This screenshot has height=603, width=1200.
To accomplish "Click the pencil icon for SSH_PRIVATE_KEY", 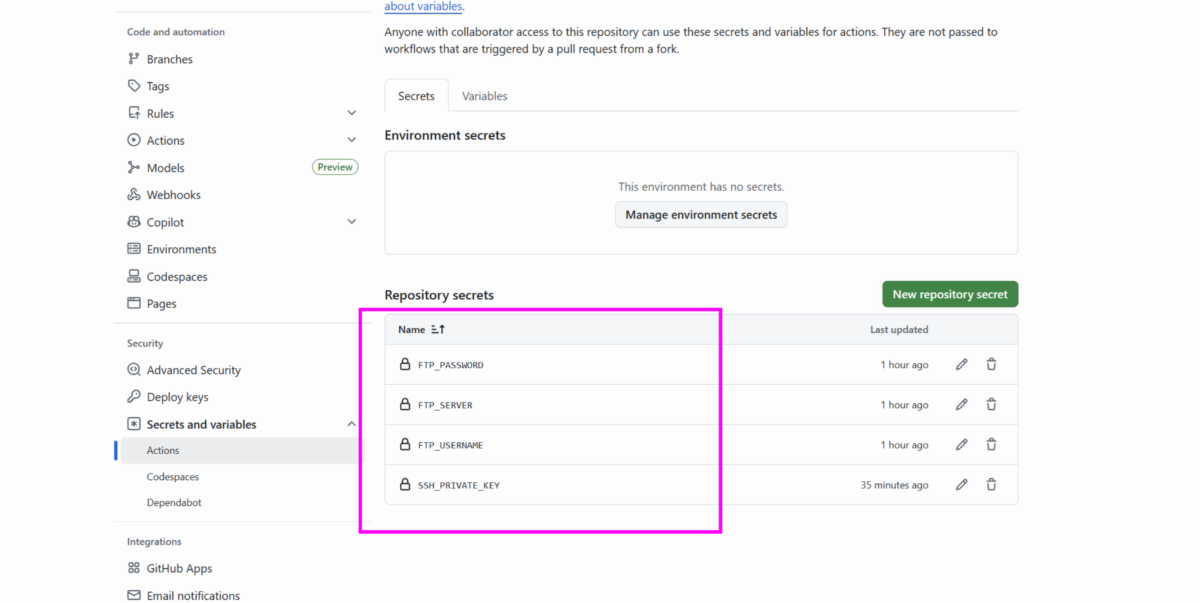I will click(961, 485).
